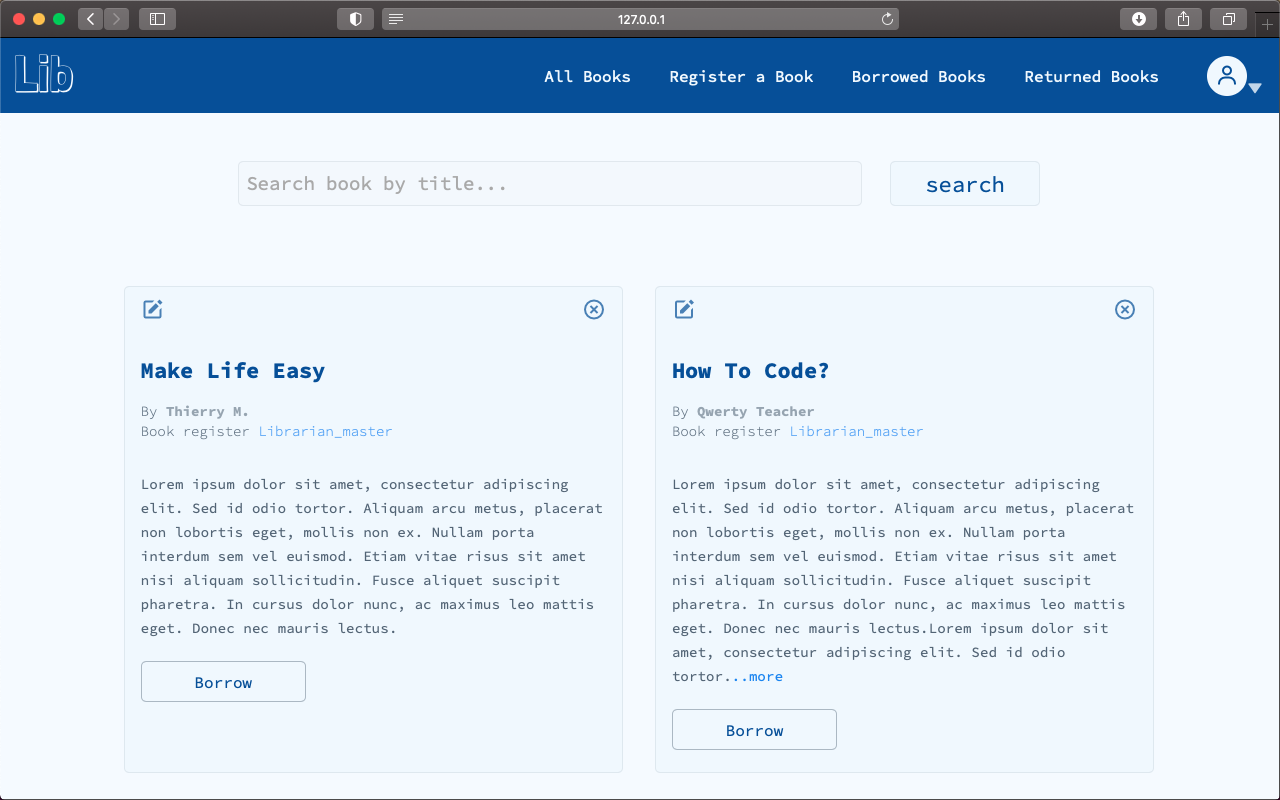Open the user profile icon
Image resolution: width=1280 pixels, height=800 pixels.
pyautogui.click(x=1227, y=76)
